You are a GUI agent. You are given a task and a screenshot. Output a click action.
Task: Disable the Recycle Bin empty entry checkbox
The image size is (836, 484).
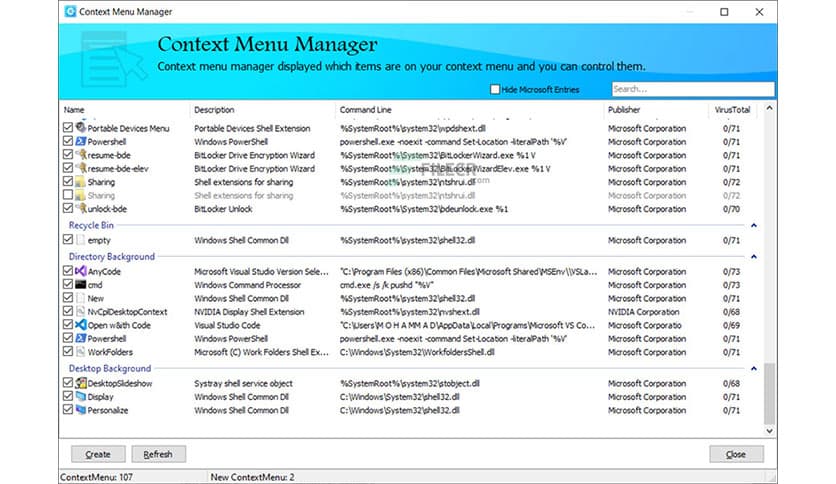[x=68, y=239]
